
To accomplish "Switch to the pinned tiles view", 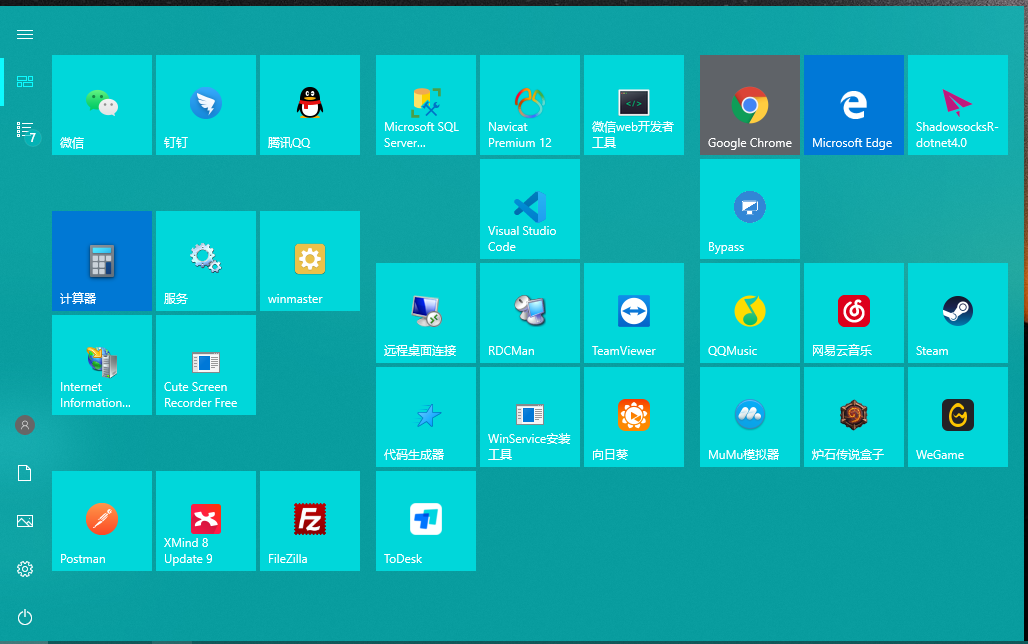I will click(x=25, y=82).
